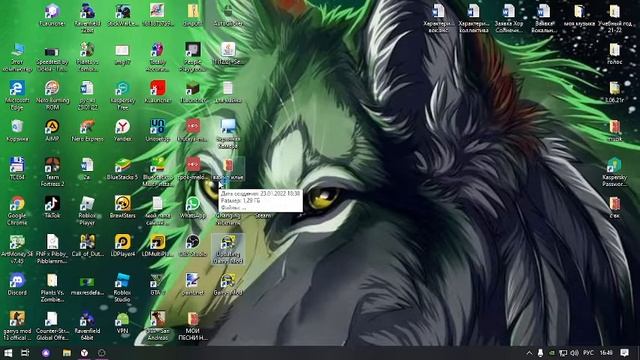This screenshot has width=640, height=360.
Task: Select the Totally Accurate game shortcut
Action: pyautogui.click(x=158, y=57)
